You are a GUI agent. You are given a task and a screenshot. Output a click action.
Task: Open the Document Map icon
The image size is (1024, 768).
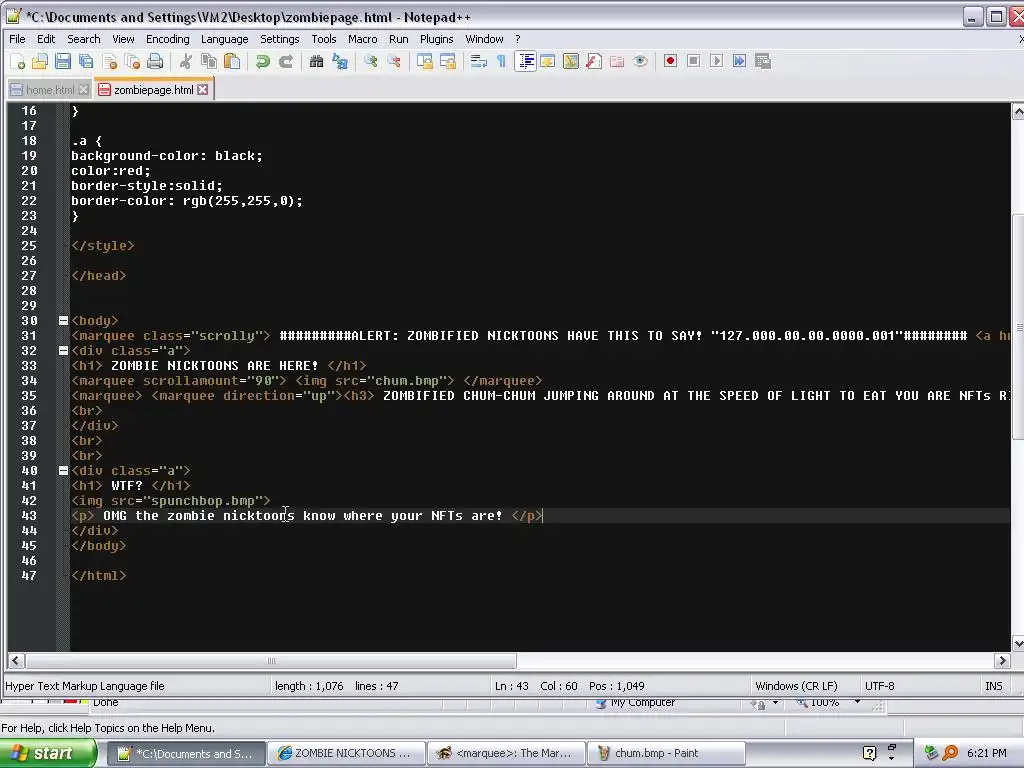click(x=571, y=61)
